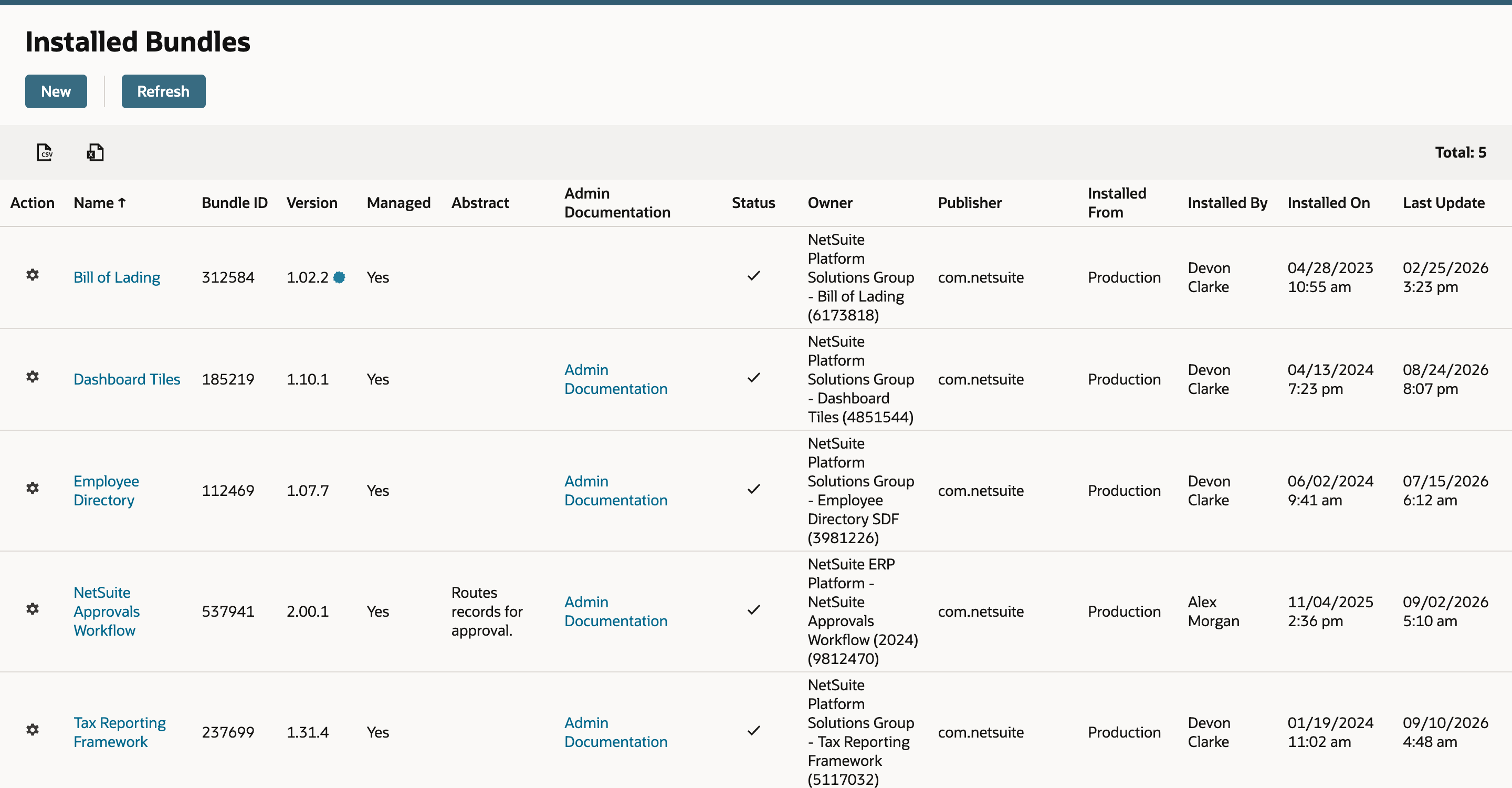Open the Dashboard Tiles bundle link
Screen dimensions: 1512x788
[x=127, y=379]
